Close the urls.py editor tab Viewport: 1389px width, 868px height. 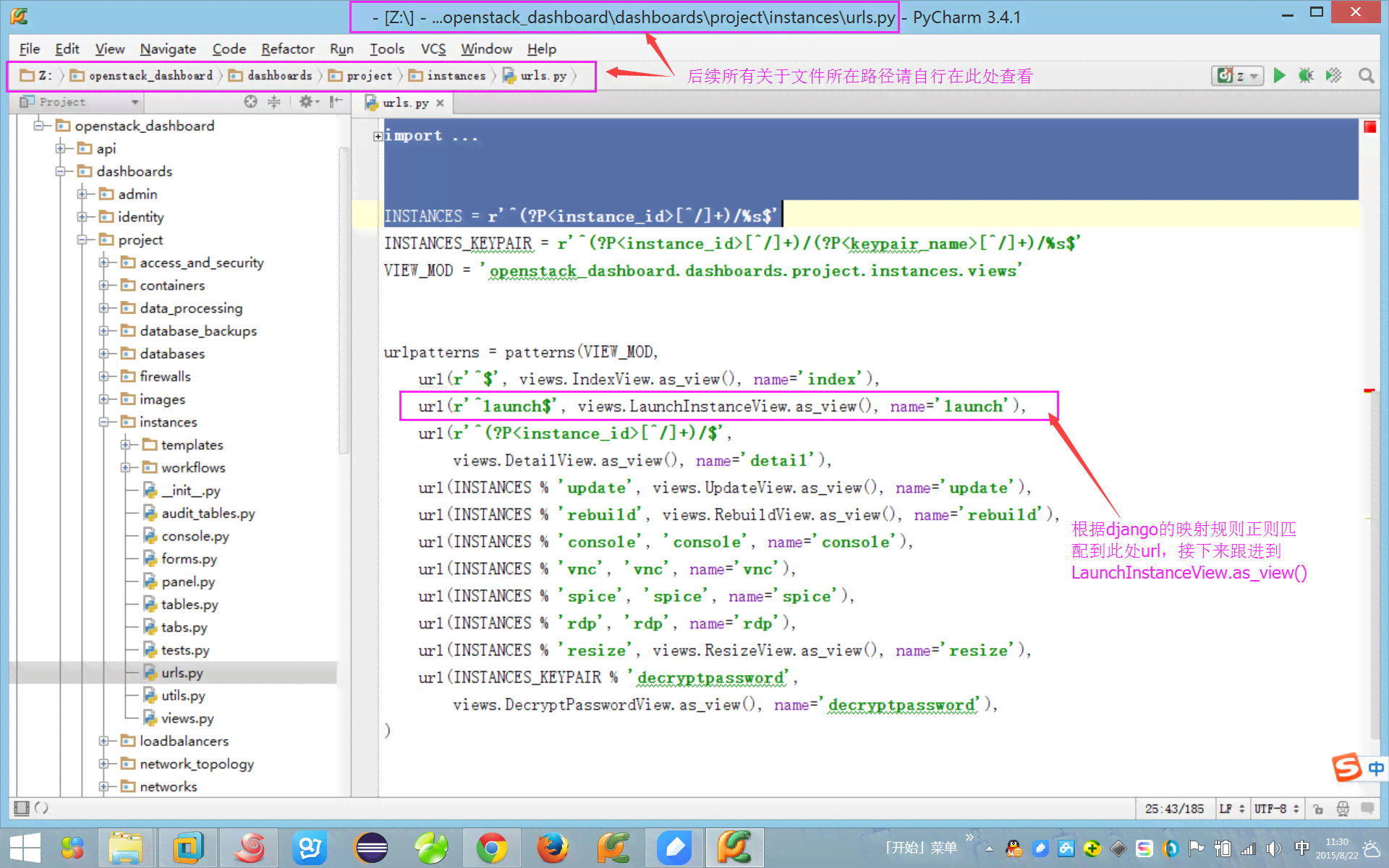pos(440,103)
